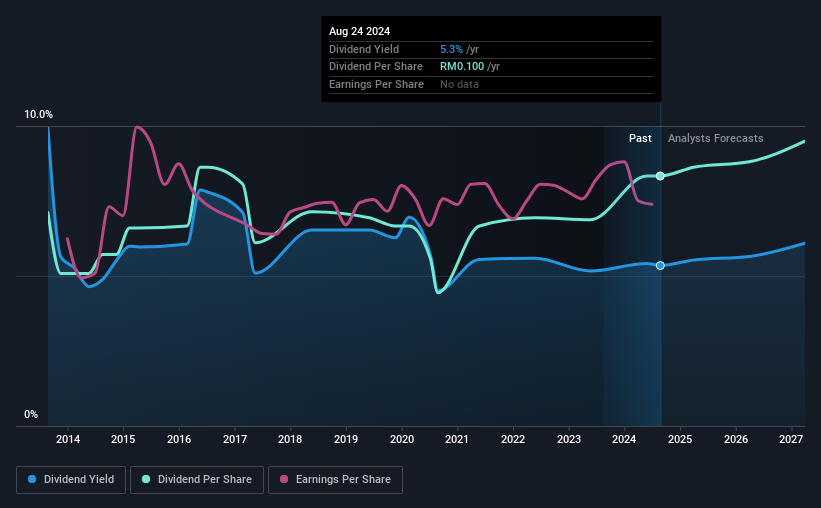
Task: Click the 2027 x-axis label
Action: point(791,439)
